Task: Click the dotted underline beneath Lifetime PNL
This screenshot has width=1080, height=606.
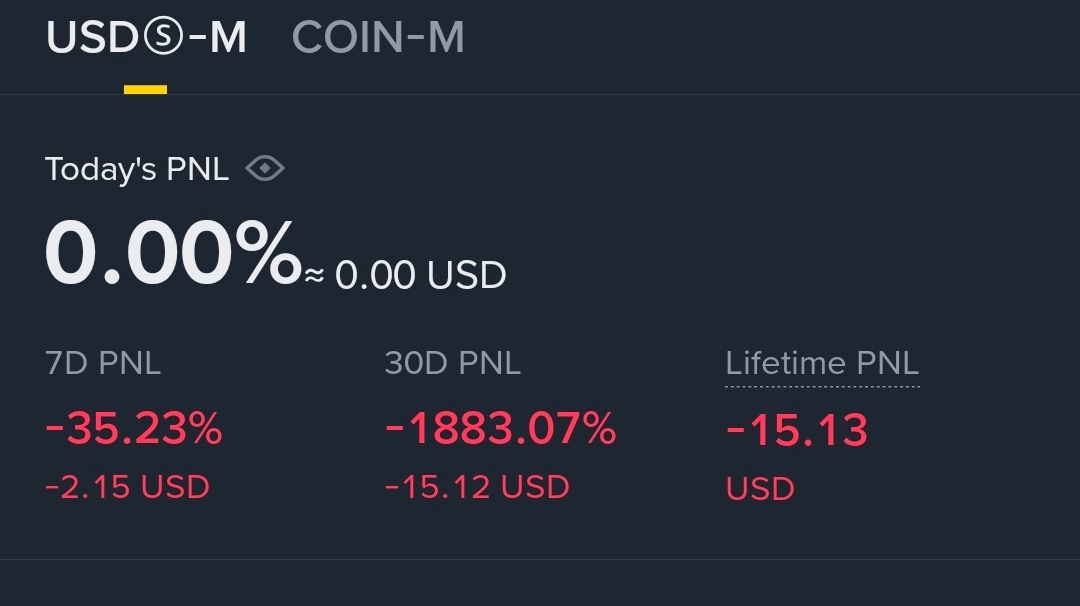Action: click(x=822, y=385)
